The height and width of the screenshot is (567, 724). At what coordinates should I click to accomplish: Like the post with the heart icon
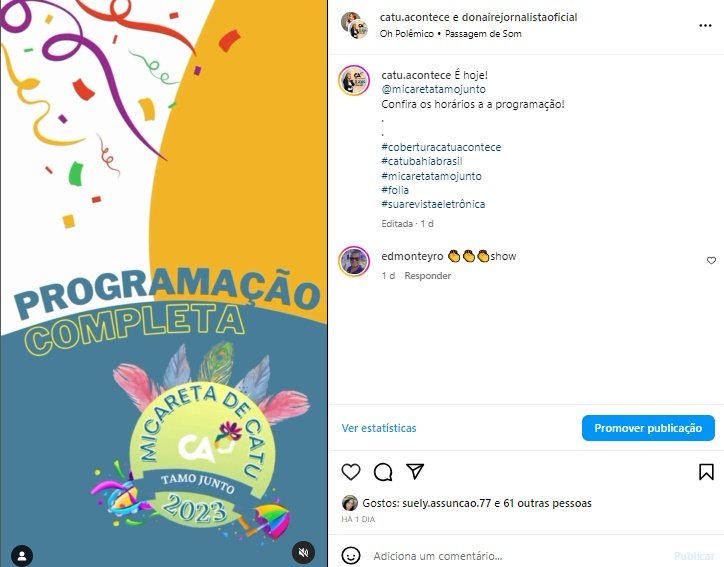[351, 472]
